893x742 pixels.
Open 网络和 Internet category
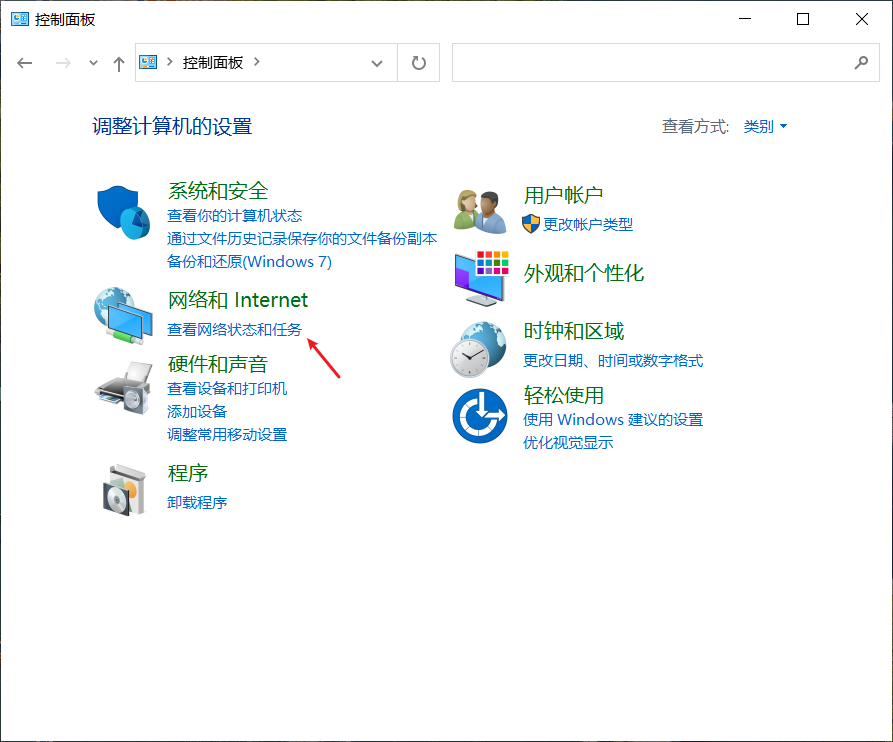pos(237,300)
